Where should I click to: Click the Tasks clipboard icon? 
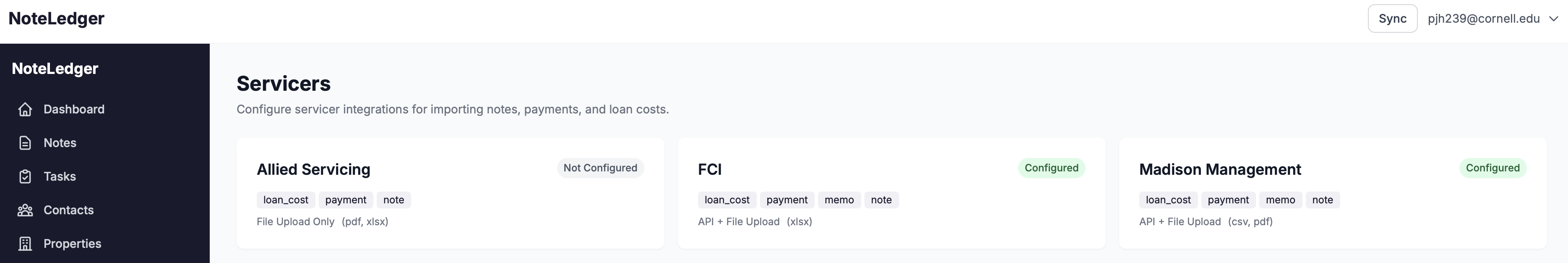click(x=25, y=176)
